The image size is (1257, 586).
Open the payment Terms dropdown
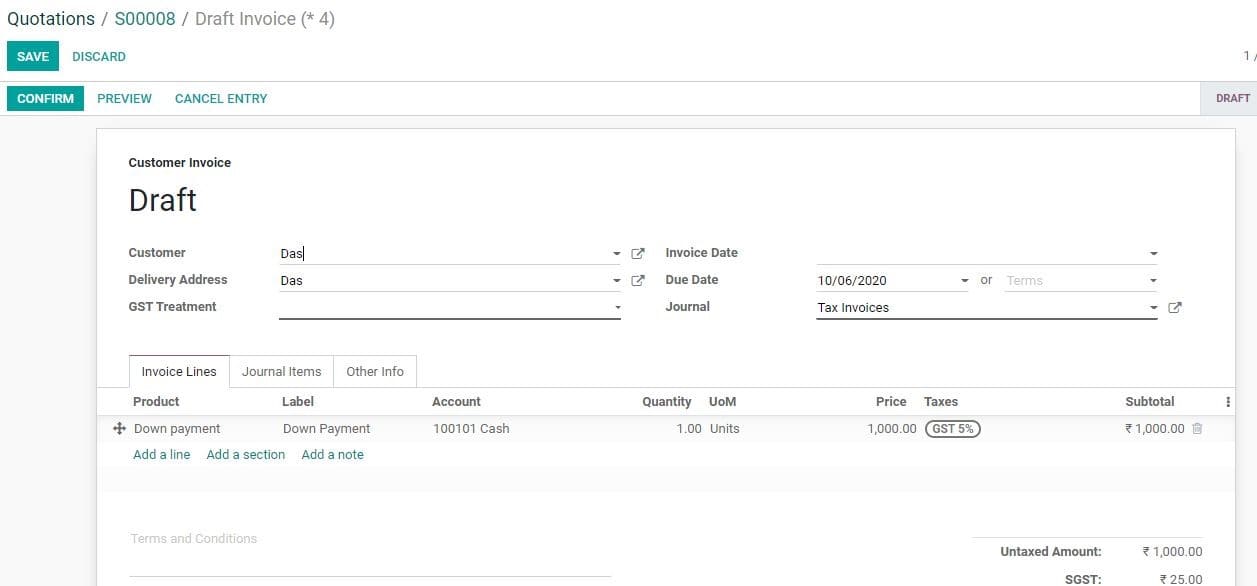1152,280
